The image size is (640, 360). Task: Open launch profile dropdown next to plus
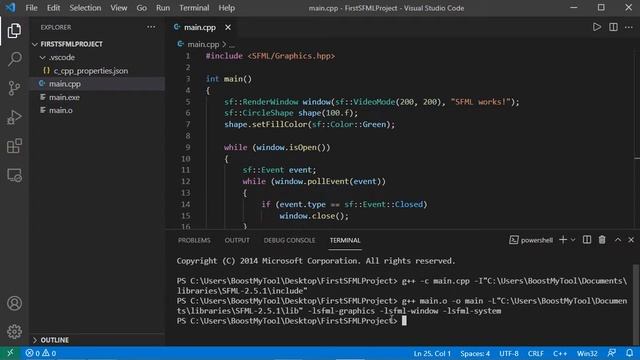coord(573,240)
